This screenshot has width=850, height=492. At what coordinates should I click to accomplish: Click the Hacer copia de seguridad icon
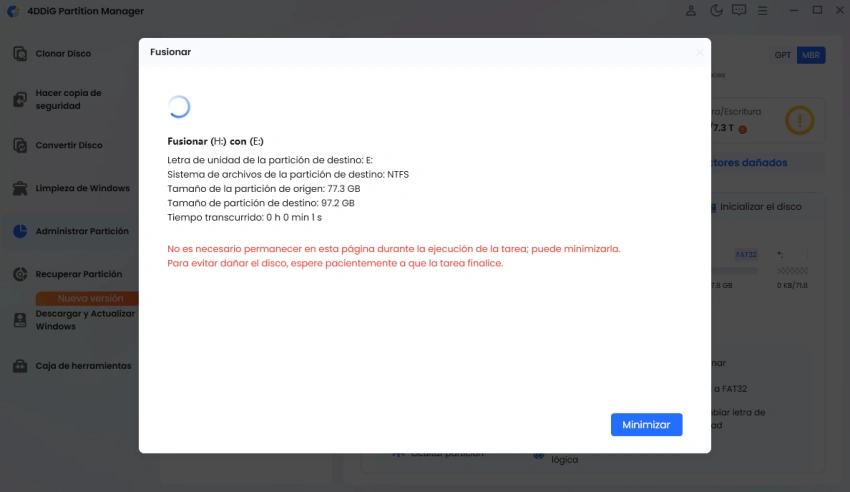[x=20, y=100]
